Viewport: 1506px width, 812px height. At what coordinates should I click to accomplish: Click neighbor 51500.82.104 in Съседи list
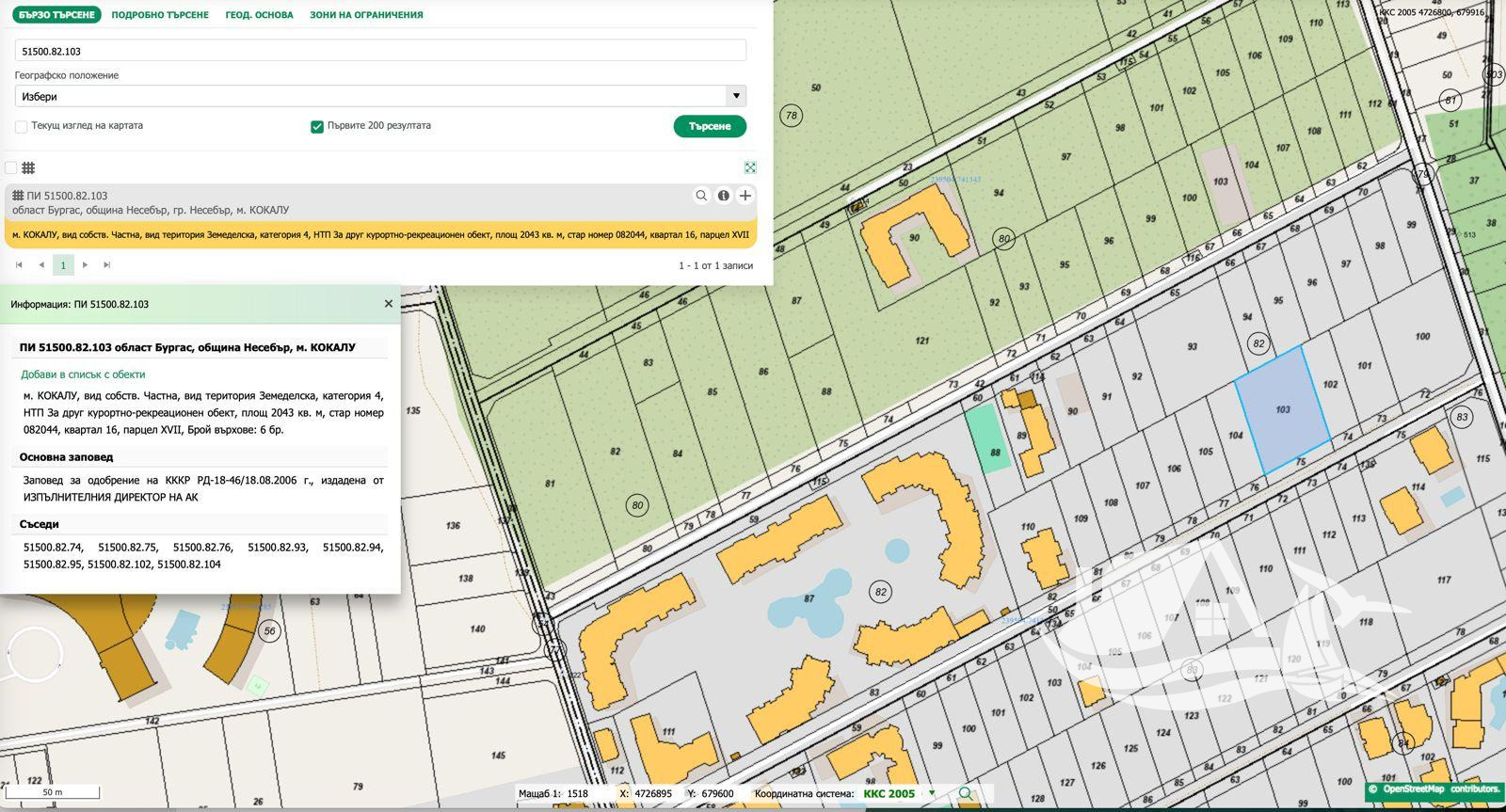(189, 565)
